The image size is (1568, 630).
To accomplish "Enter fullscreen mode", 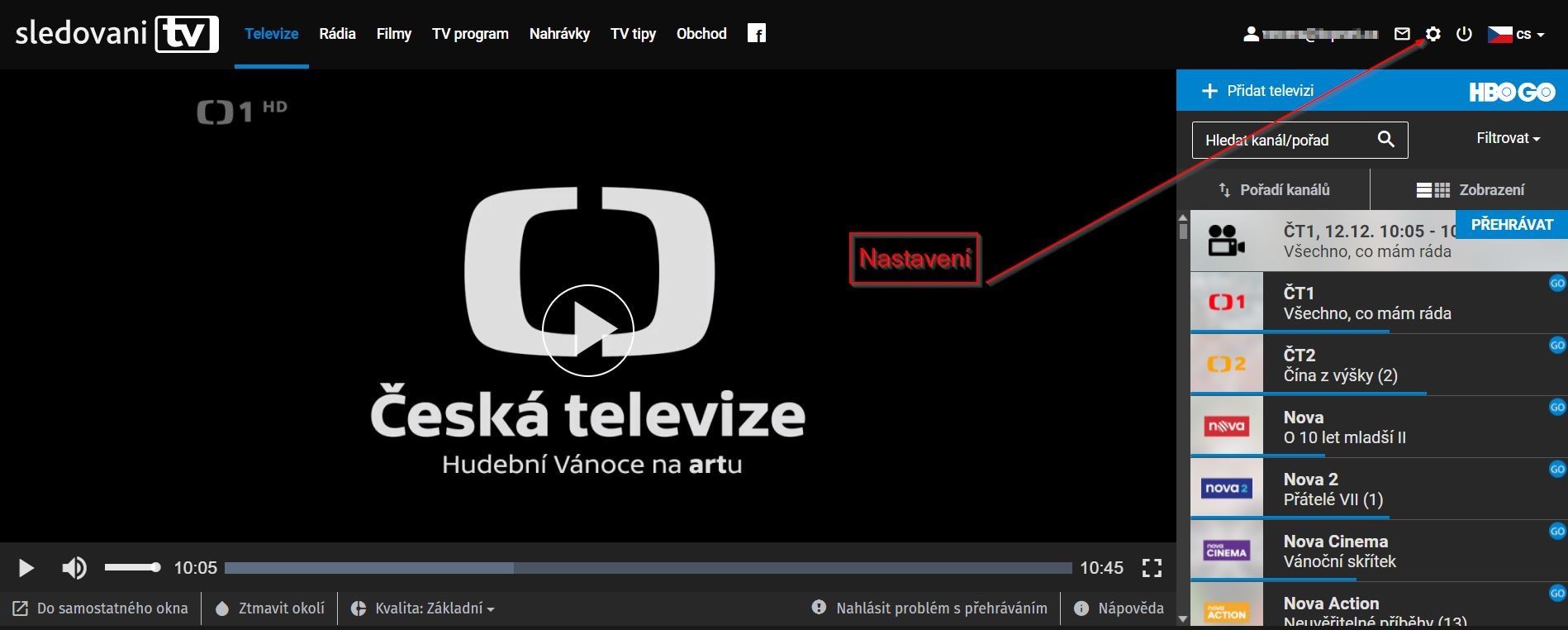I will [1152, 568].
